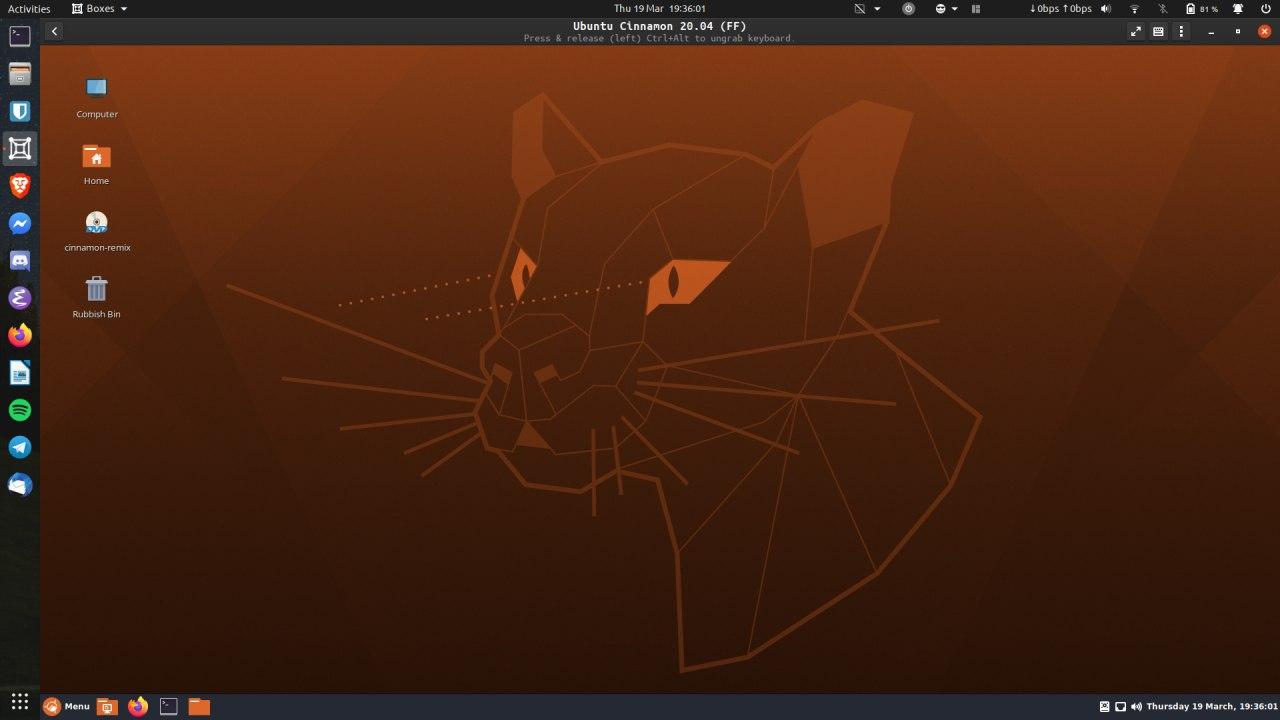Open Messenger from the dock

(x=20, y=223)
